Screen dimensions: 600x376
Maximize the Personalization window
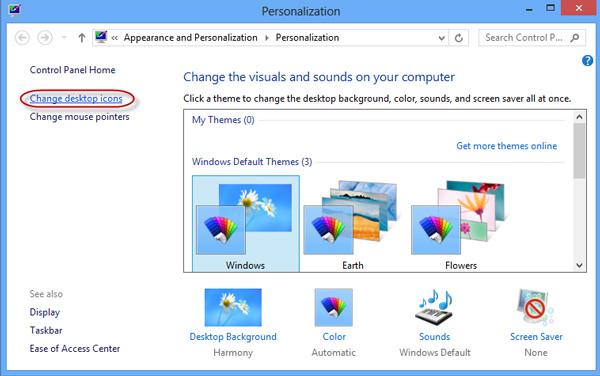[550, 8]
